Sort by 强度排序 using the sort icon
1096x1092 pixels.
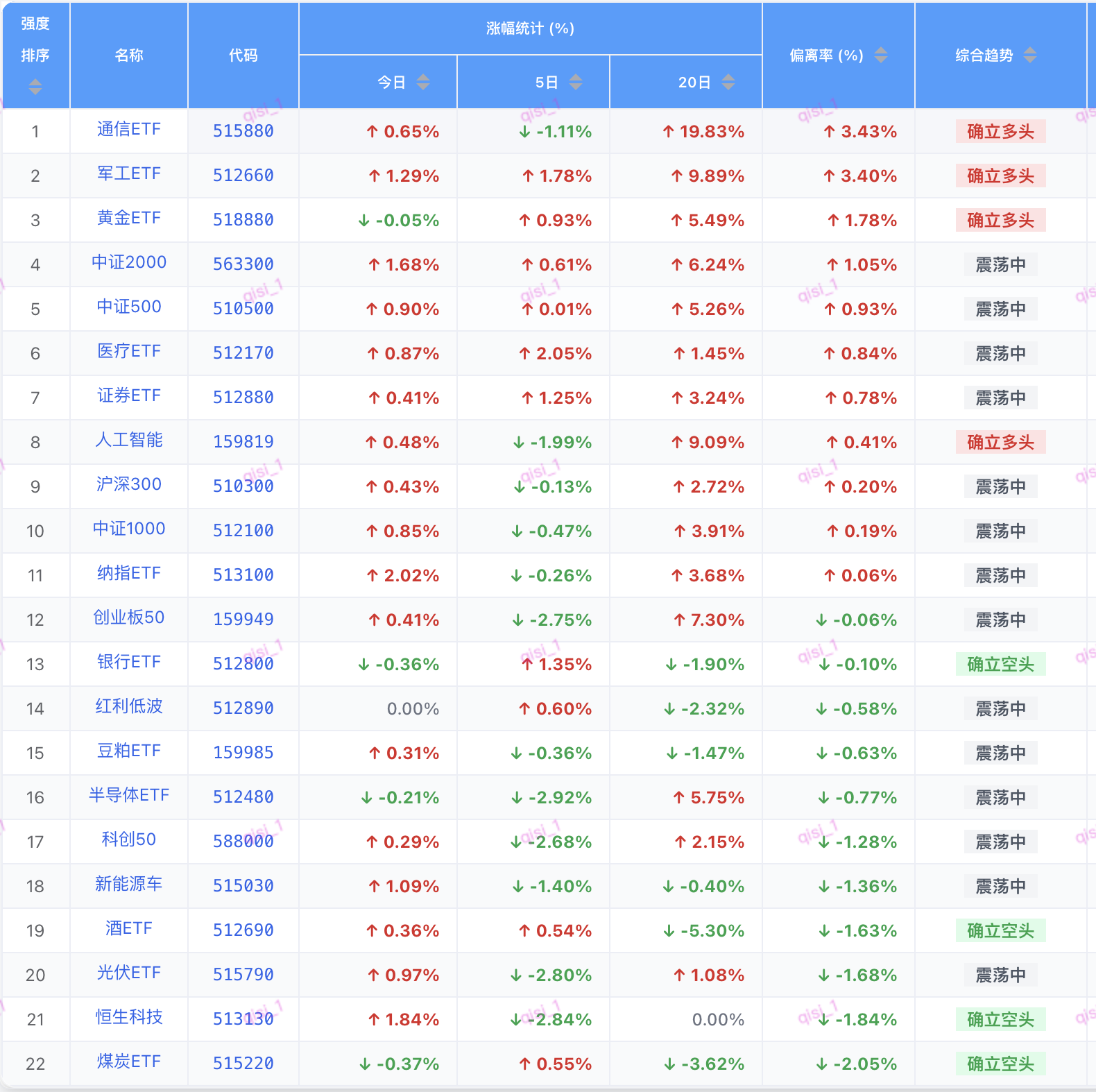coord(35,87)
